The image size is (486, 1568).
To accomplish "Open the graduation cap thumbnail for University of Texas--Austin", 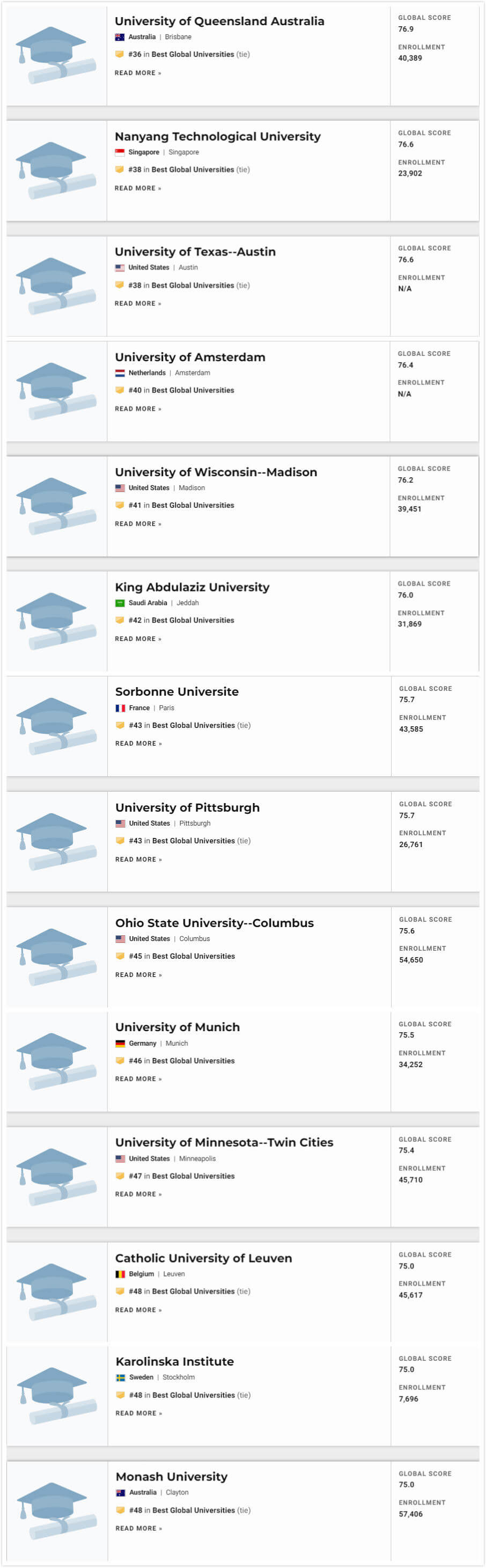I will click(x=56, y=286).
